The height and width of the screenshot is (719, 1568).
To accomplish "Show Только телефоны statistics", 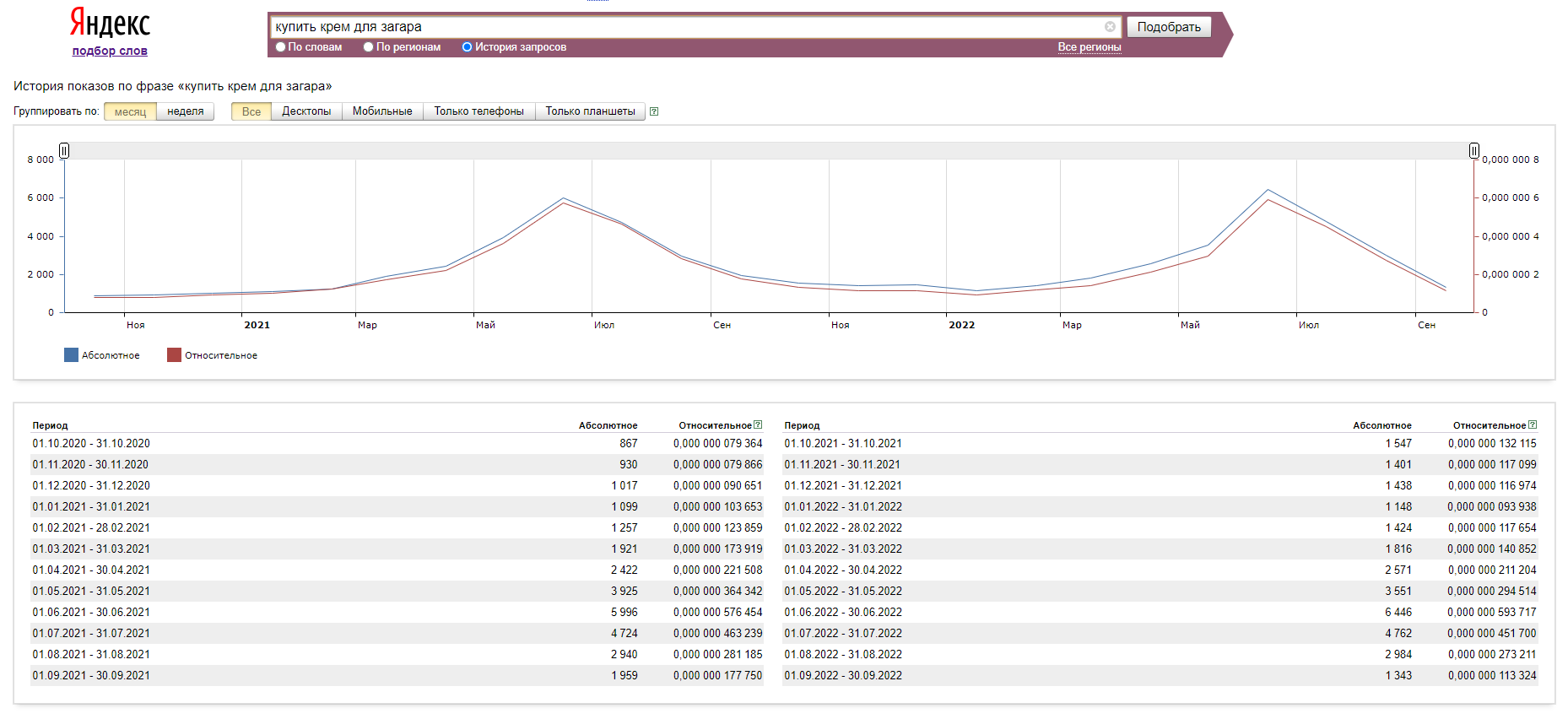I will pyautogui.click(x=479, y=111).
